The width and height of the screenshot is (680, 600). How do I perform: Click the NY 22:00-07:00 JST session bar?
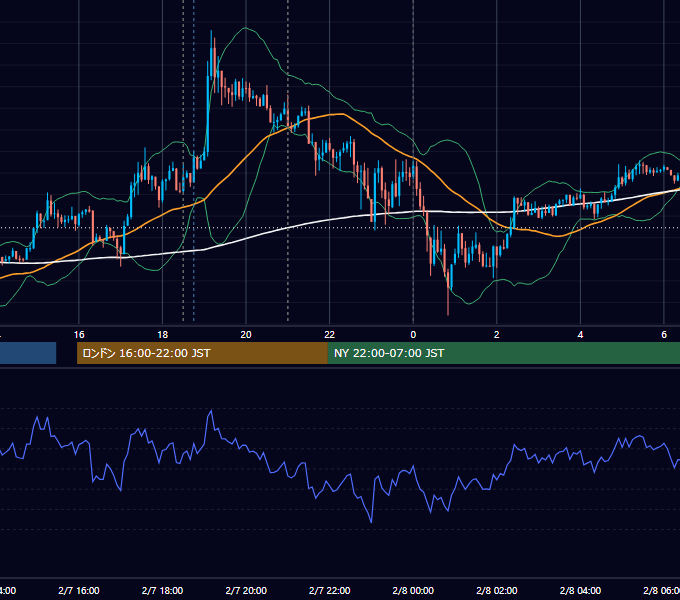tap(503, 353)
